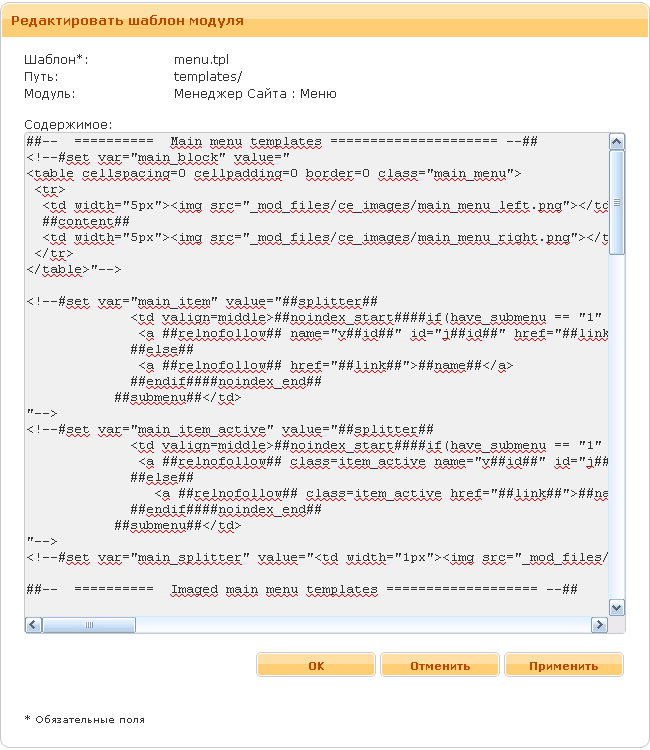Click the horizontal scrollbar thumb
Image resolution: width=650 pixels, height=750 pixels.
88,624
